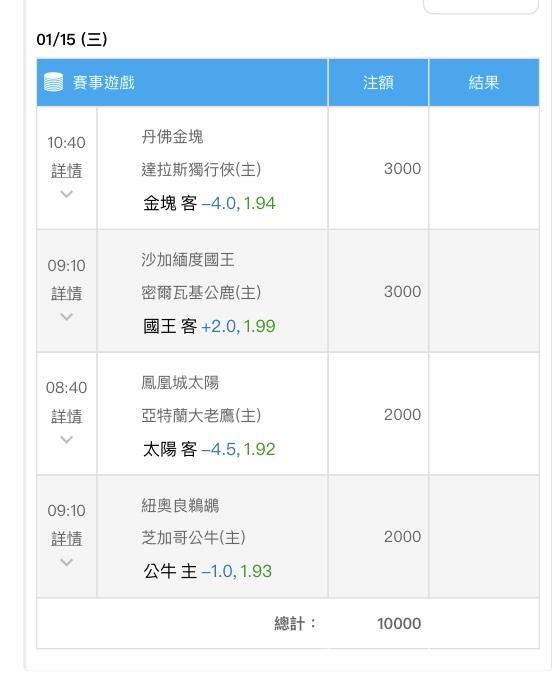Expand chevron under 08:40 game details
This screenshot has width=559, height=681.
coord(66,440)
